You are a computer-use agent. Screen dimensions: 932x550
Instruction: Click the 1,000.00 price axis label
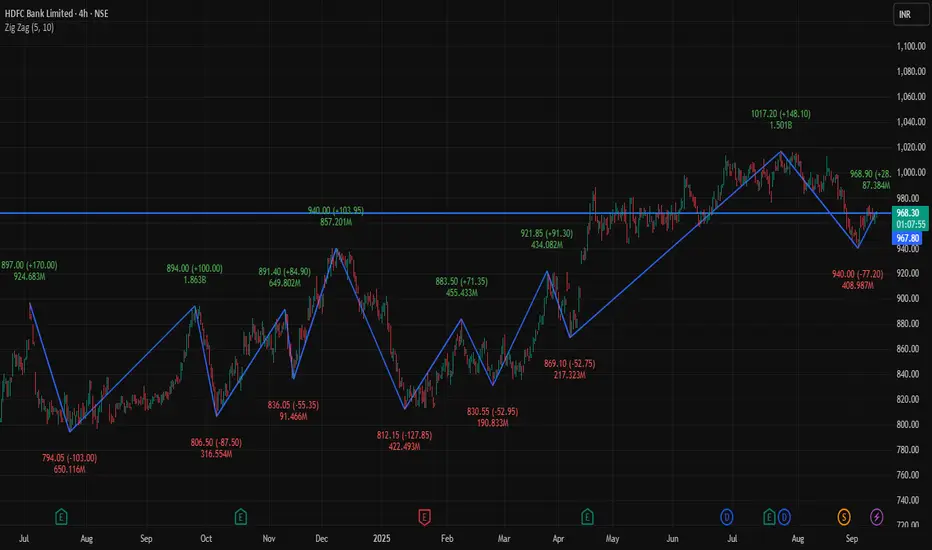coord(911,172)
